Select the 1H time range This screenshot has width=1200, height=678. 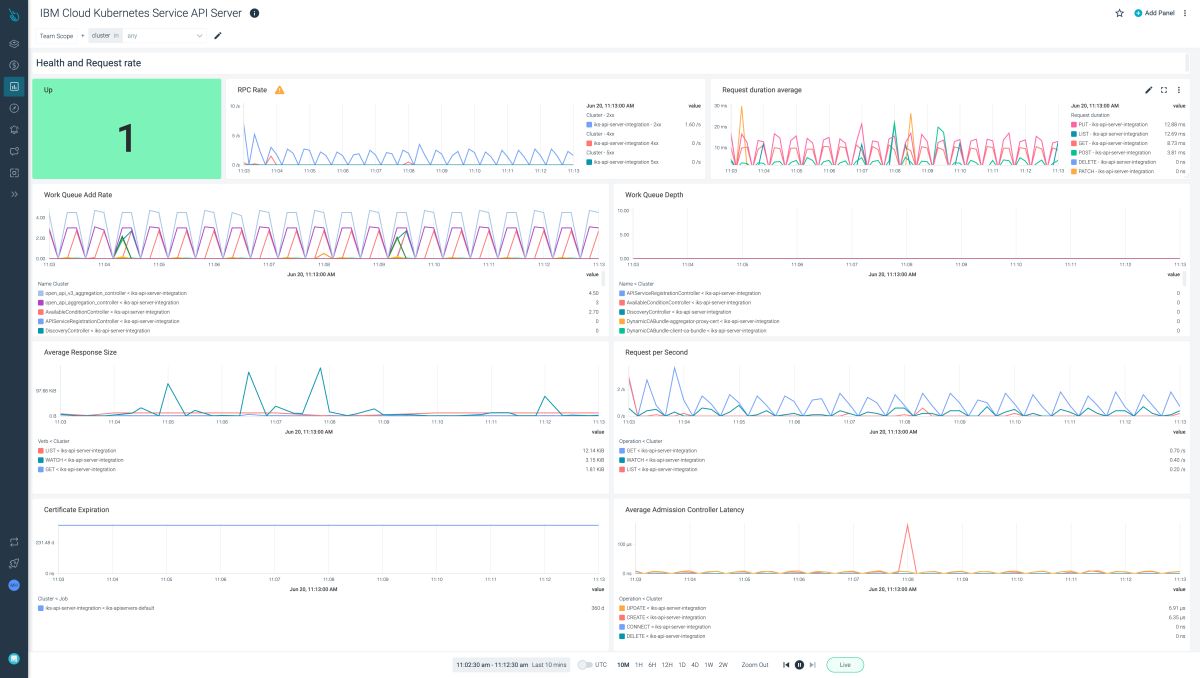coord(639,664)
